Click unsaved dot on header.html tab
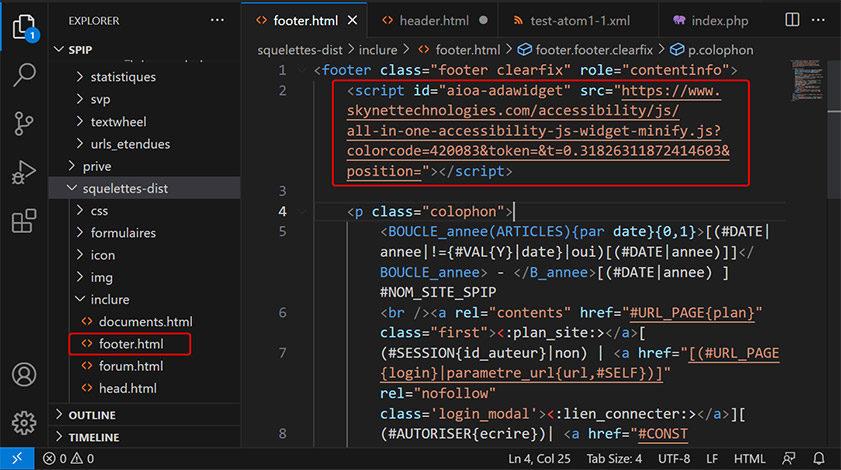 click(483, 20)
